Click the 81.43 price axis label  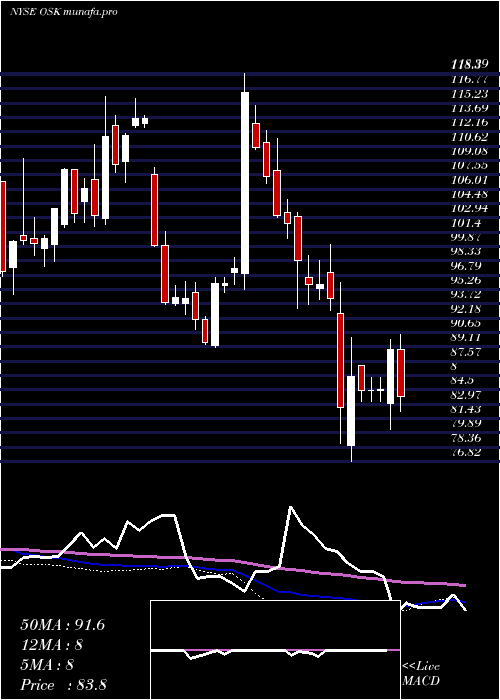click(466, 409)
